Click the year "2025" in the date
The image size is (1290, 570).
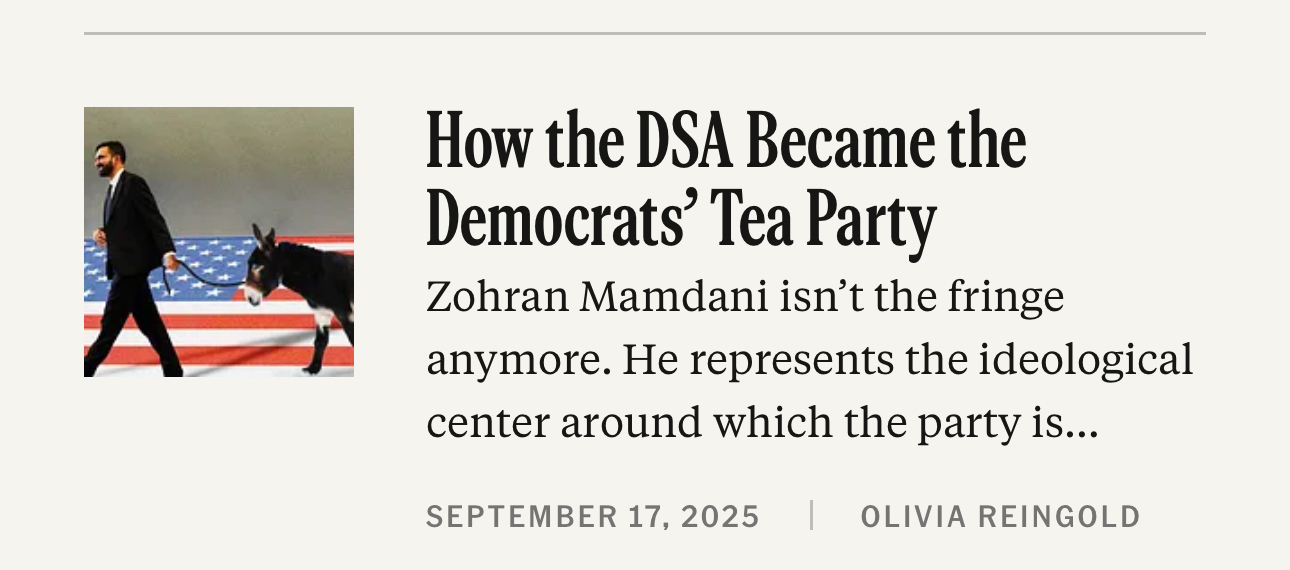pos(721,517)
